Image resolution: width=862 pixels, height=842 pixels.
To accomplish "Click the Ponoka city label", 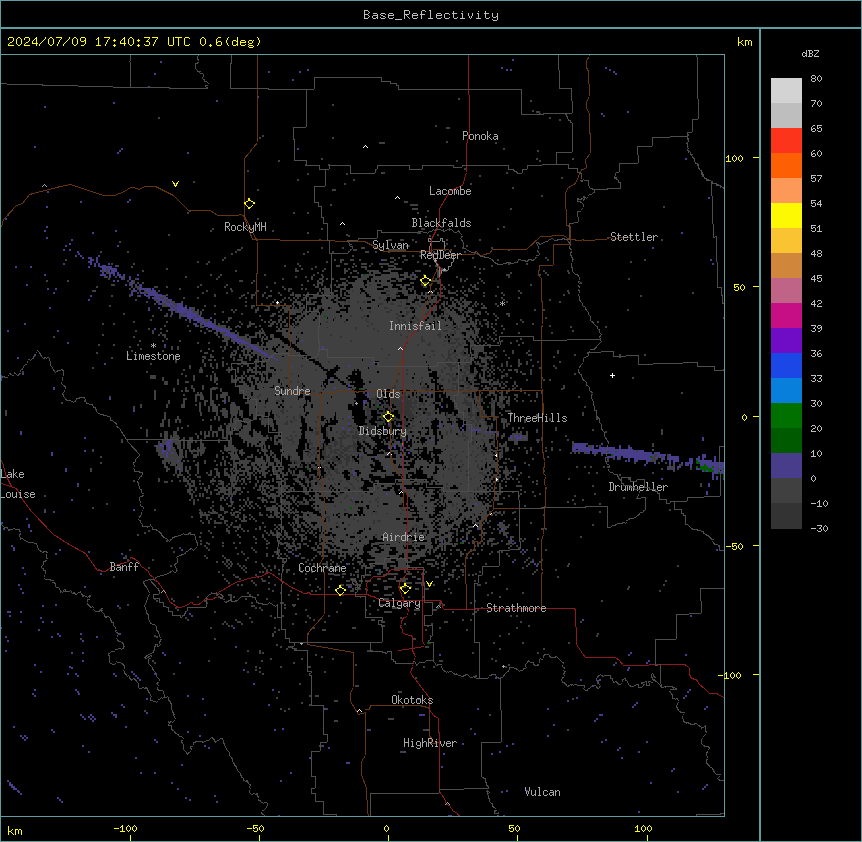I will click(480, 136).
